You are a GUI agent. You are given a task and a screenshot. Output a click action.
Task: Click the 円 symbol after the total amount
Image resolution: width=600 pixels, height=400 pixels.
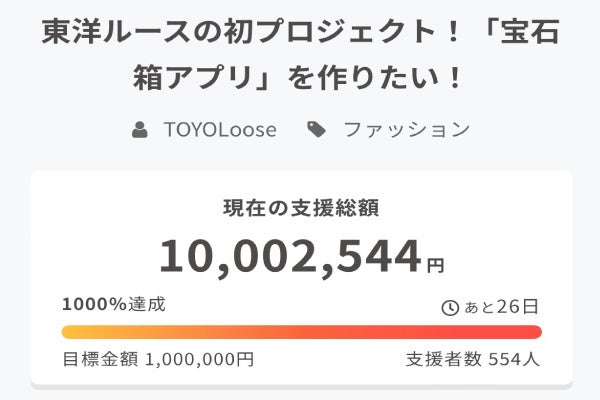point(435,266)
